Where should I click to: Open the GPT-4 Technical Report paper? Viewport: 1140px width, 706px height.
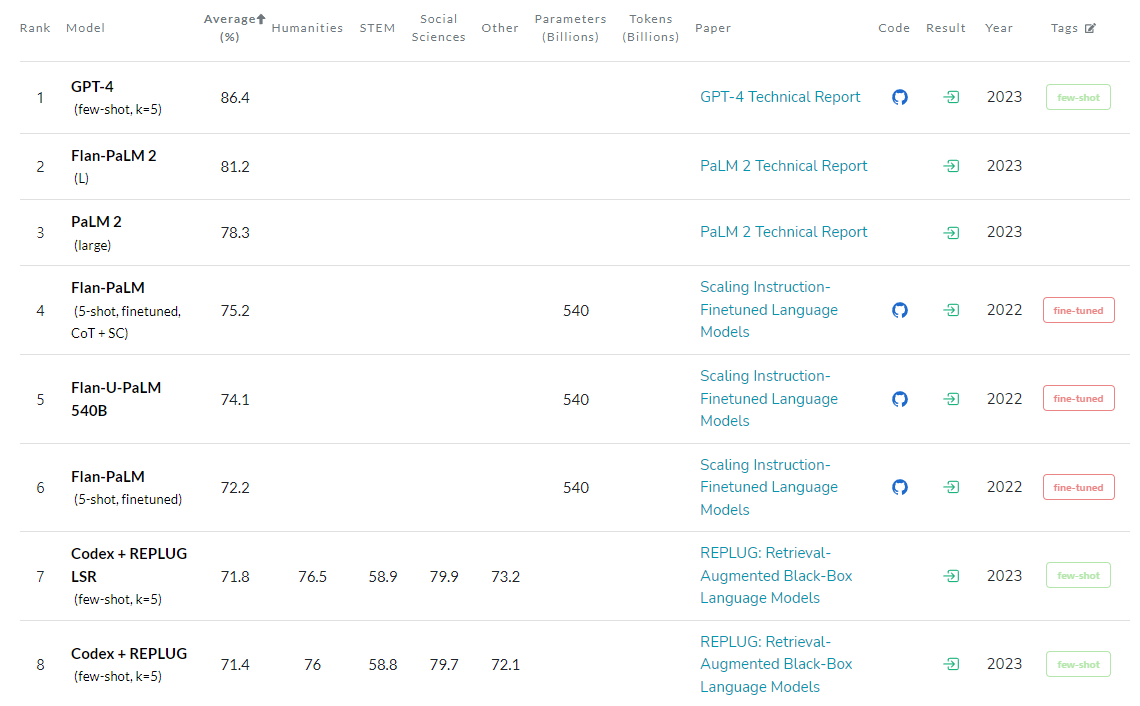(x=779, y=97)
